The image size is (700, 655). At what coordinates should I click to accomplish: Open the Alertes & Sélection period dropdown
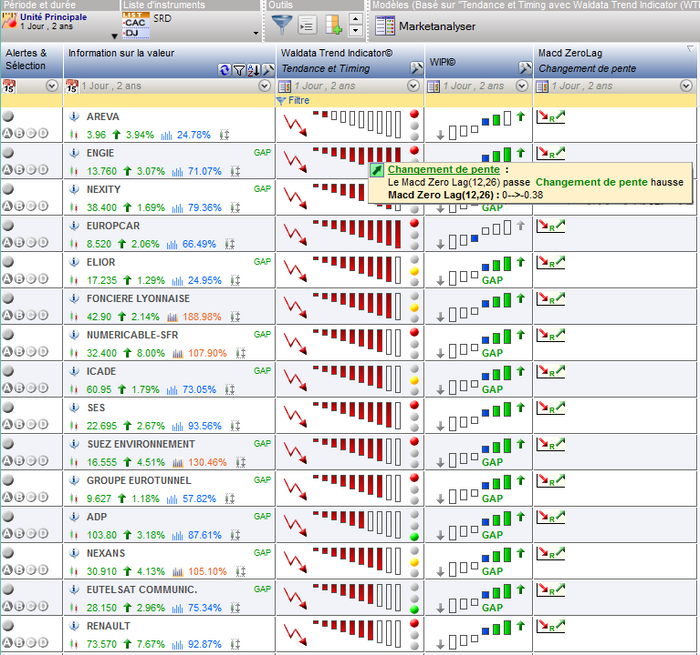[52, 86]
